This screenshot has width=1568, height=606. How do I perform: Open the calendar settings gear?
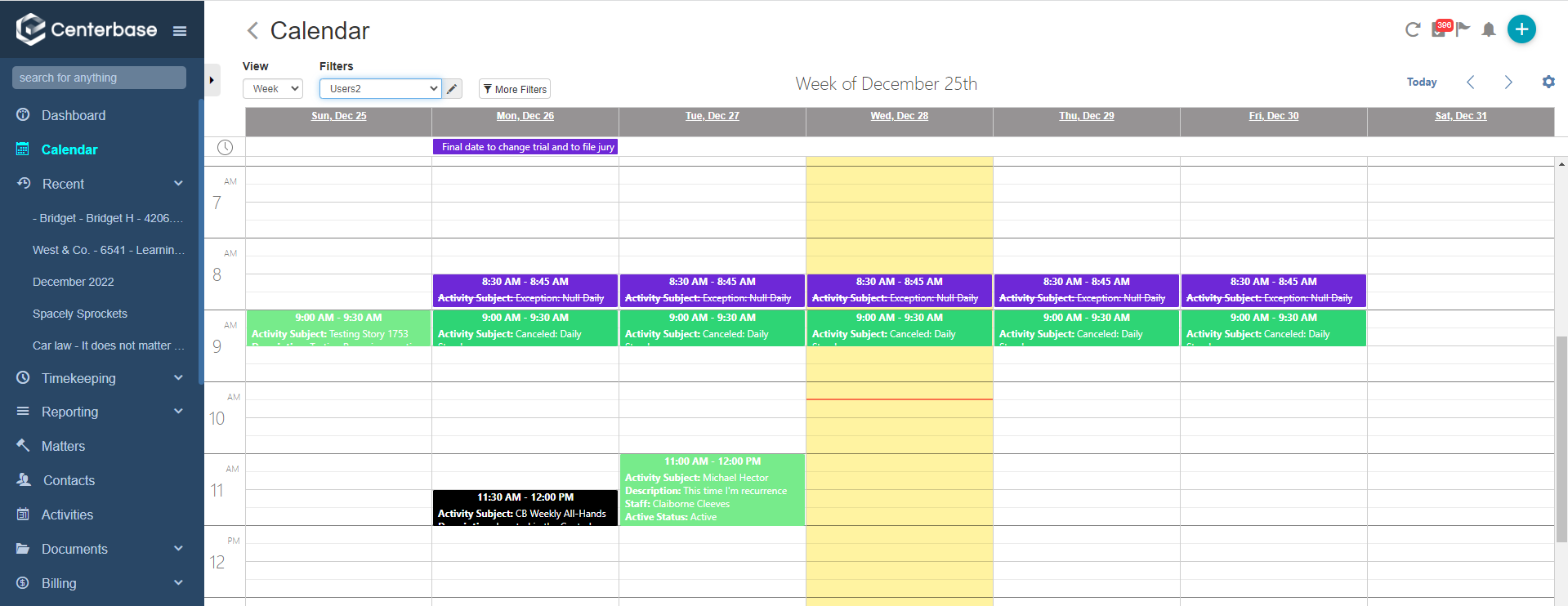coord(1548,82)
